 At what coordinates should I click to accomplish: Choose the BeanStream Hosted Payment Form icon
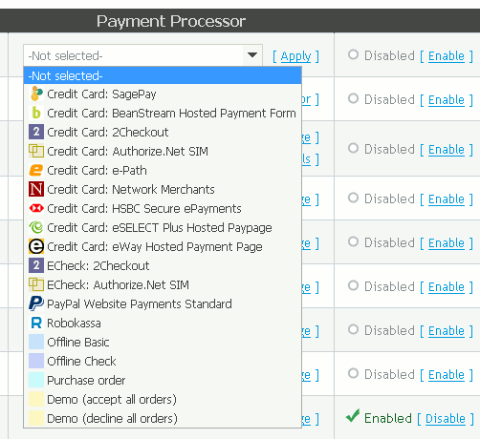click(36, 113)
